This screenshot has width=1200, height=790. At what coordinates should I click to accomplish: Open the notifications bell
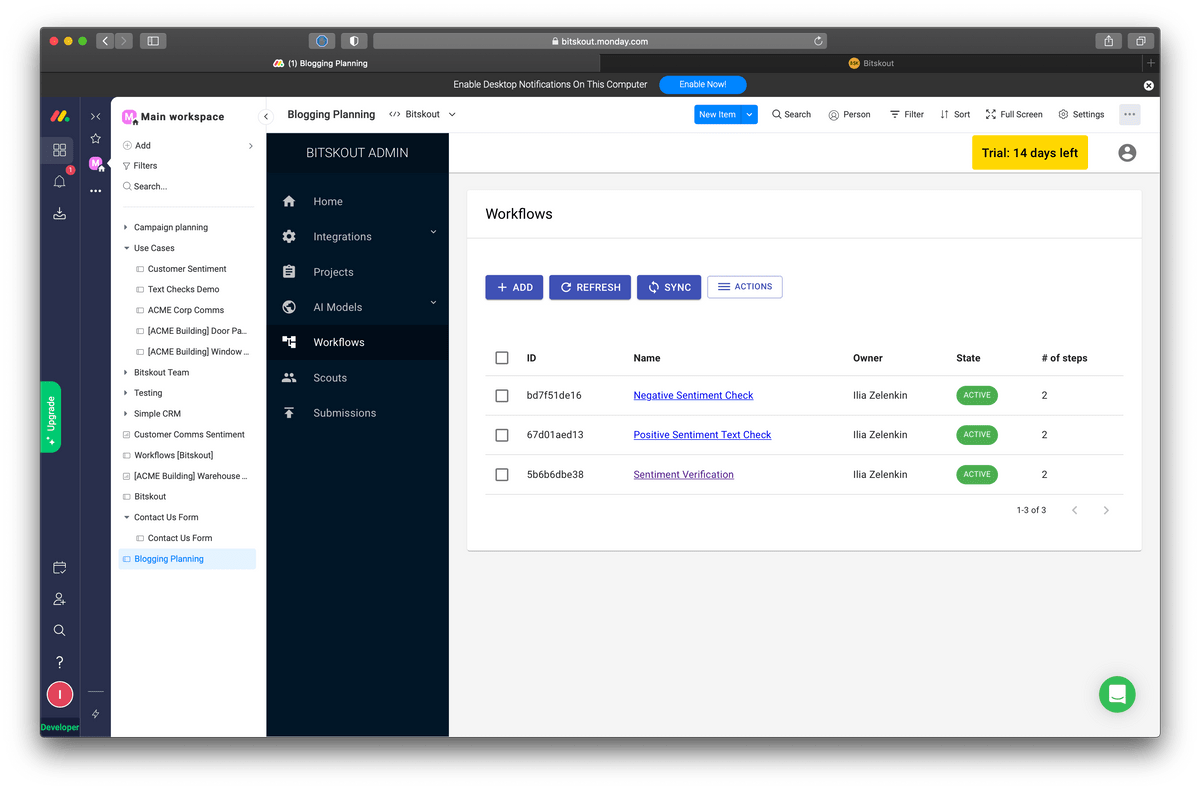(x=60, y=182)
